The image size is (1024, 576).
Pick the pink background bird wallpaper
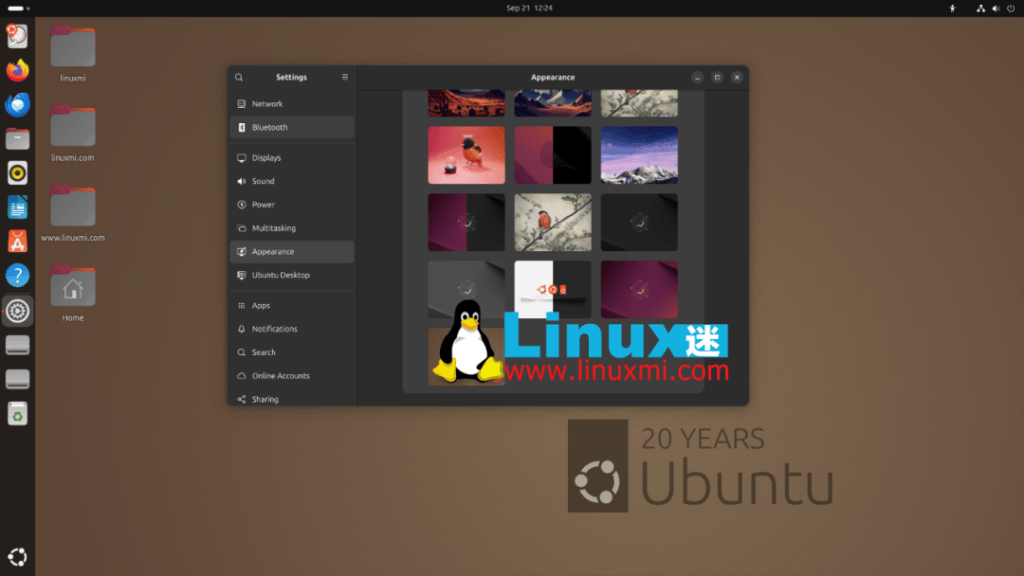466,155
